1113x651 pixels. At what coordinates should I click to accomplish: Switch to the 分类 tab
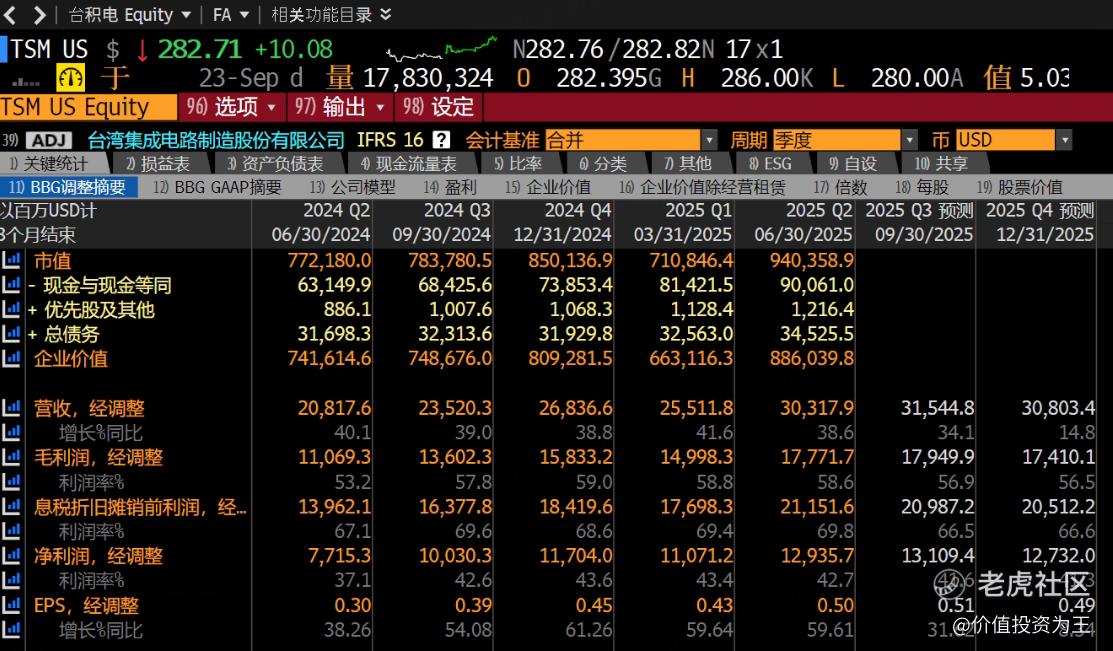pyautogui.click(x=603, y=164)
